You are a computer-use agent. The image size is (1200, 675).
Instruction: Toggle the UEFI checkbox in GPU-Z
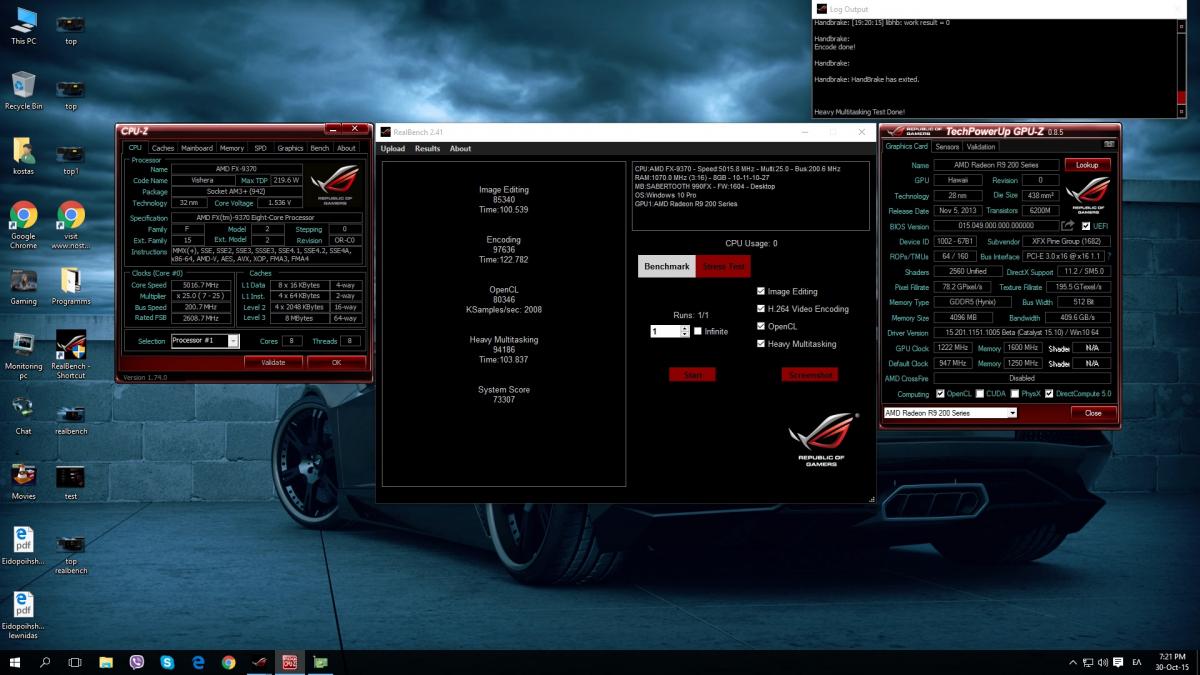tap(1086, 226)
